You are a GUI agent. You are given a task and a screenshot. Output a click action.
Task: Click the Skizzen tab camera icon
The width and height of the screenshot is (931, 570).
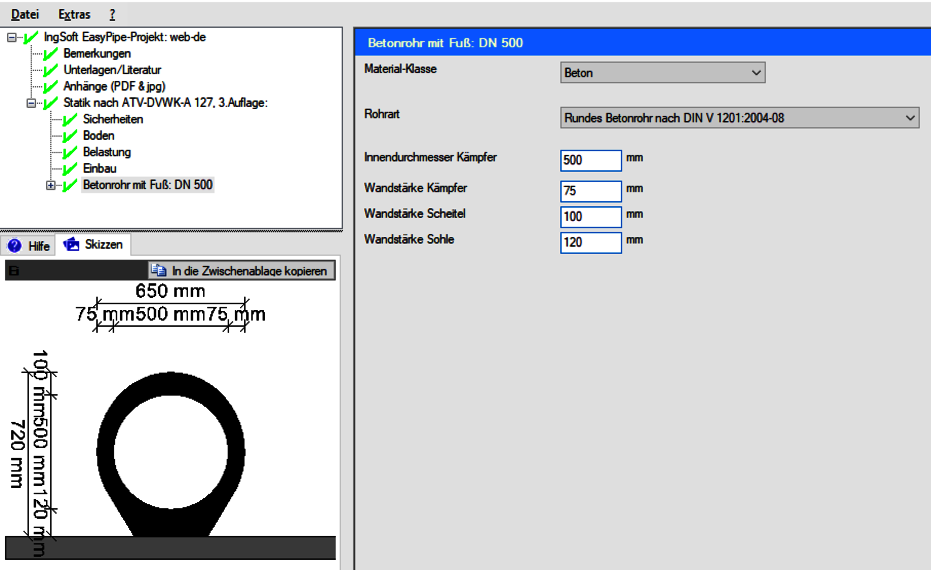71,244
